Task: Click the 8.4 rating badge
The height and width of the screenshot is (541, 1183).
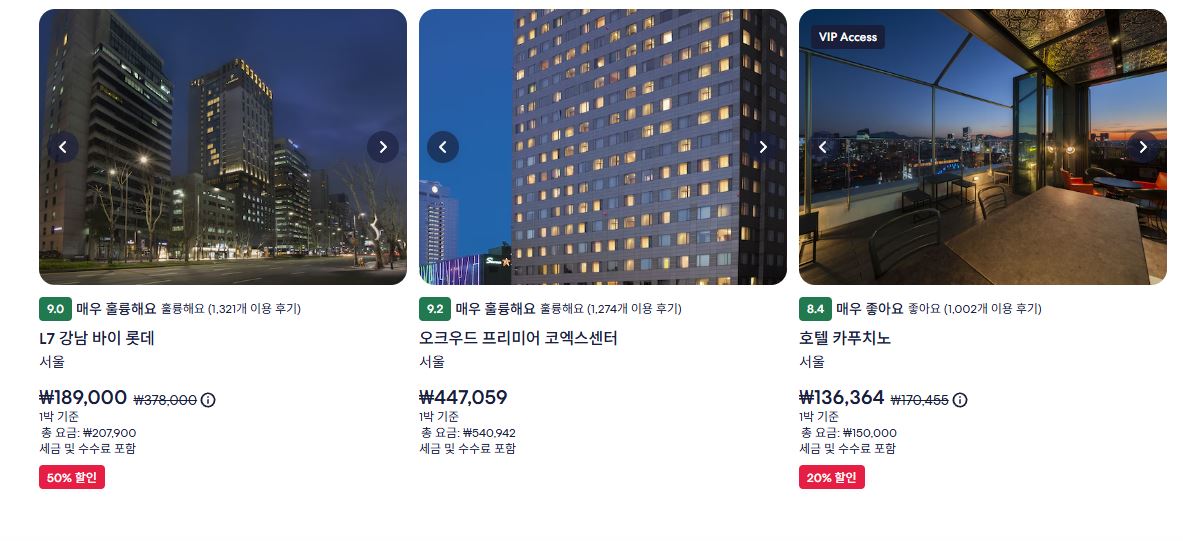Action: (x=816, y=309)
